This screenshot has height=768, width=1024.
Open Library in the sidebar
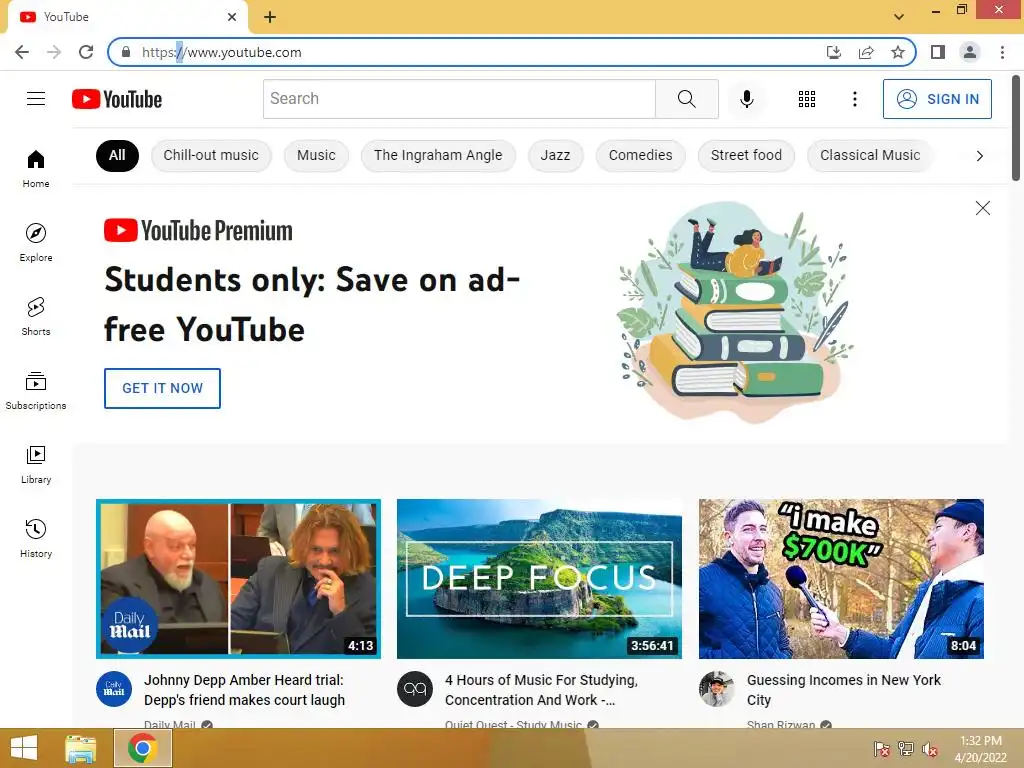(36, 464)
